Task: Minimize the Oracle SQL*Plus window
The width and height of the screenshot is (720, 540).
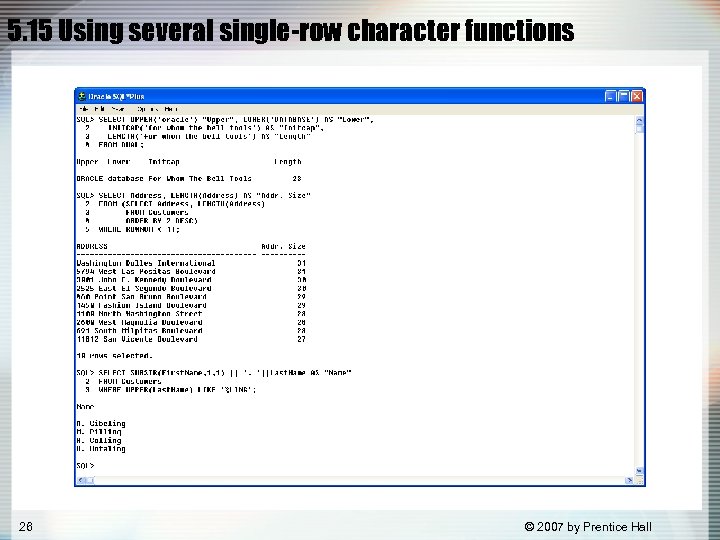Action: (610, 96)
